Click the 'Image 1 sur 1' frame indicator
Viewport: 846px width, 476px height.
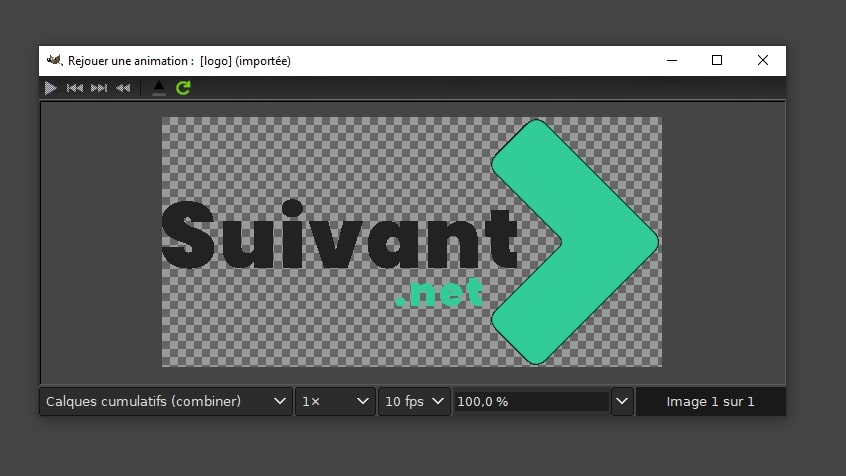point(710,402)
